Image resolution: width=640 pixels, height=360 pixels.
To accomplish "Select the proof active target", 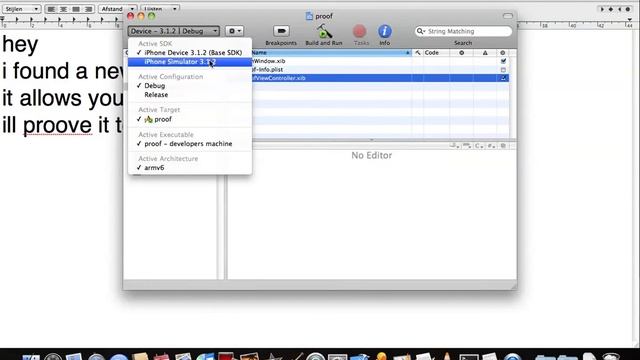I will 190,119.
